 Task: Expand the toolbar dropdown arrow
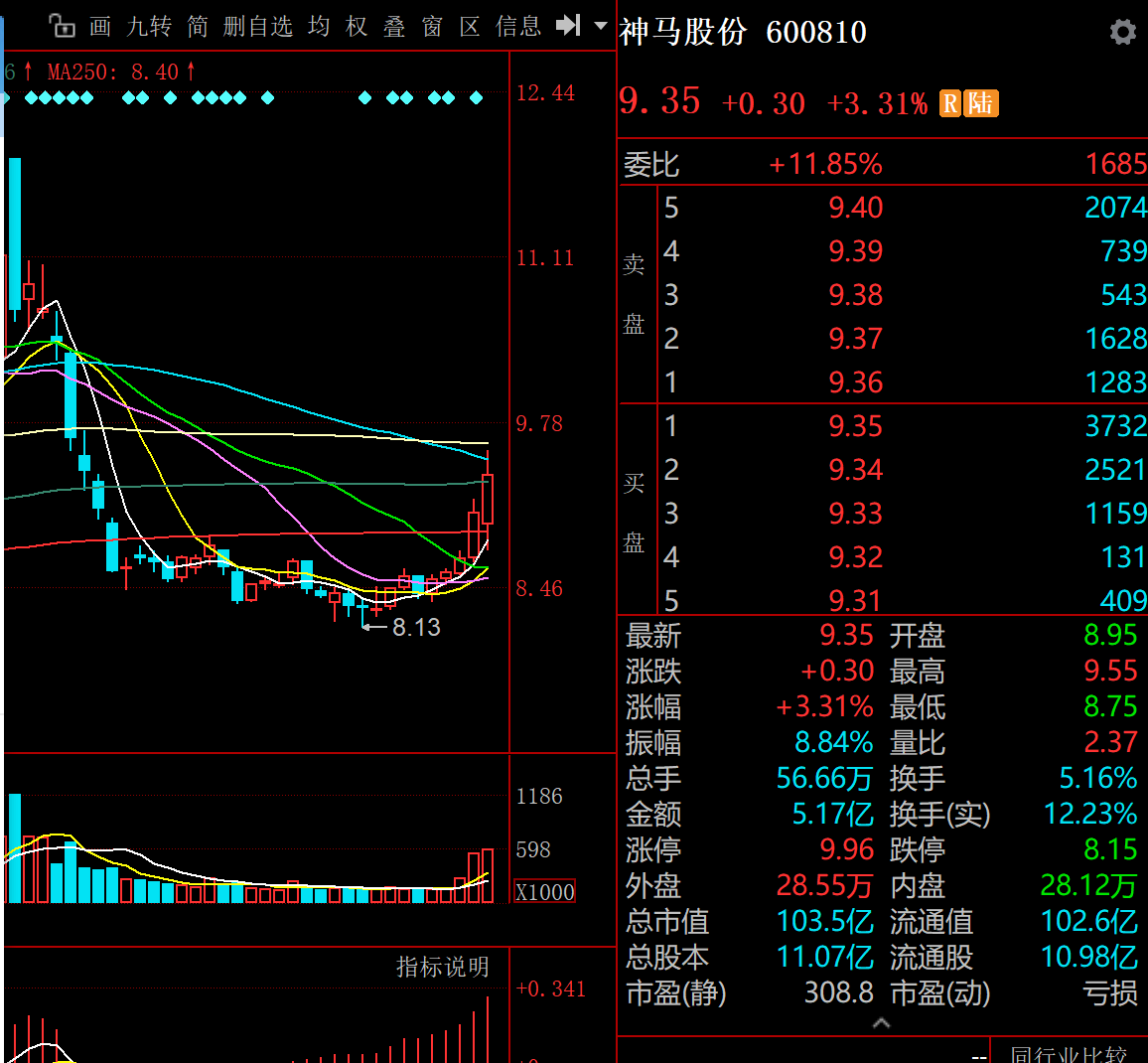point(601,26)
